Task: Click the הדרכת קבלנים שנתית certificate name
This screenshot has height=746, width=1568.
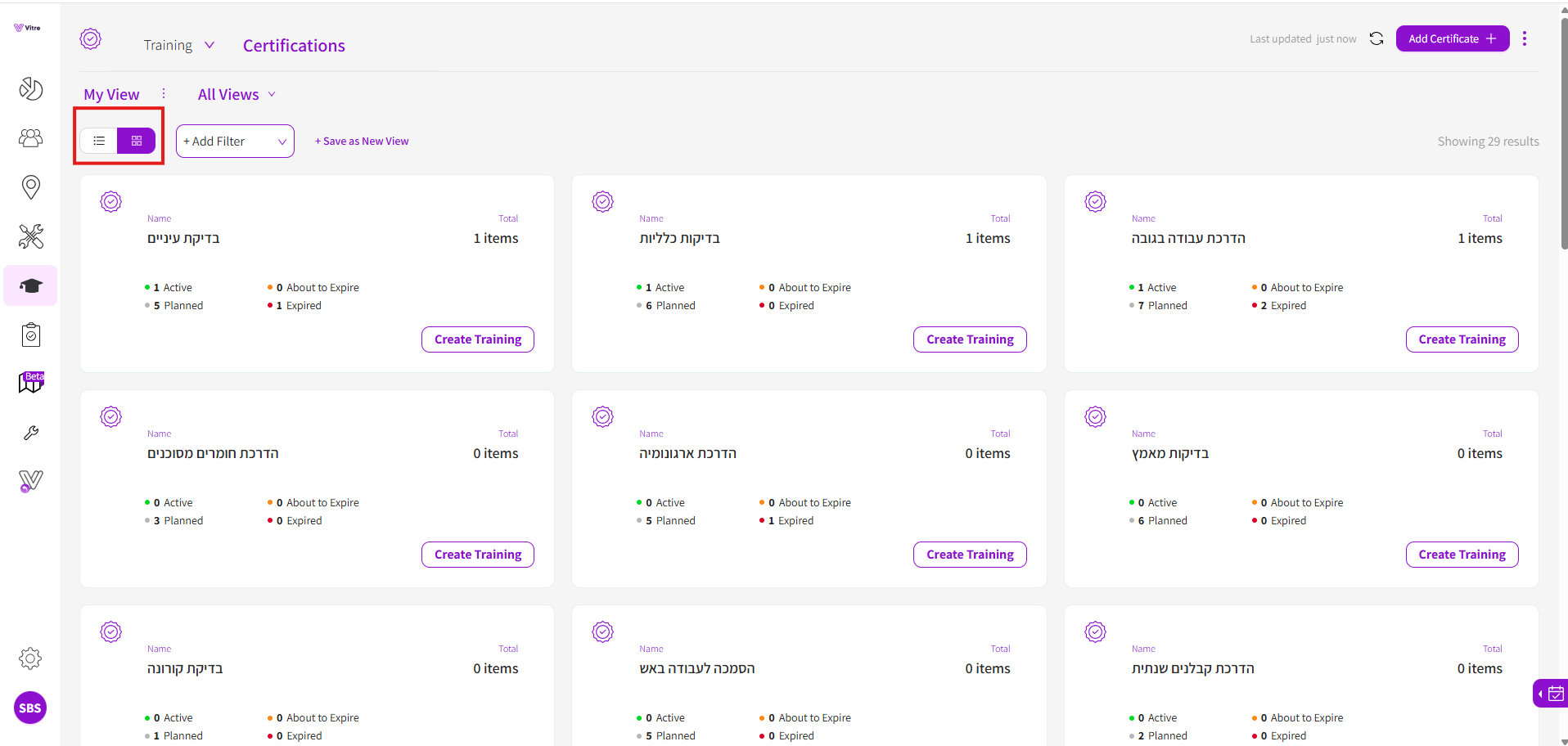Action: click(x=1192, y=668)
